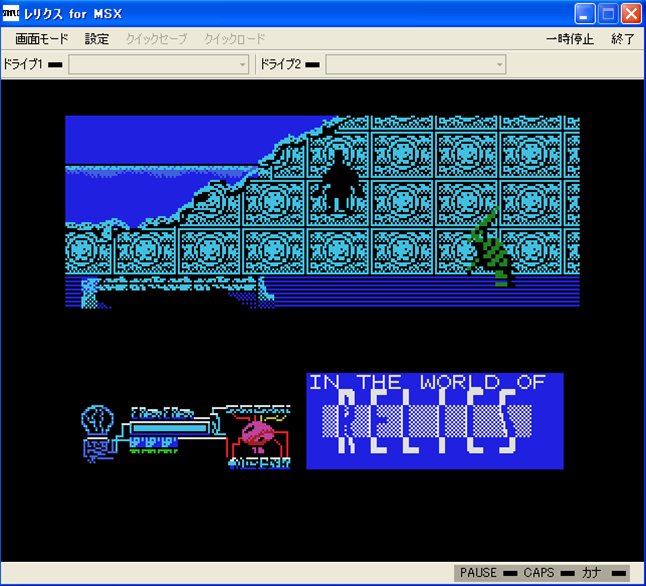
Task: Close the レリクス for MSX window
Action: (x=631, y=14)
